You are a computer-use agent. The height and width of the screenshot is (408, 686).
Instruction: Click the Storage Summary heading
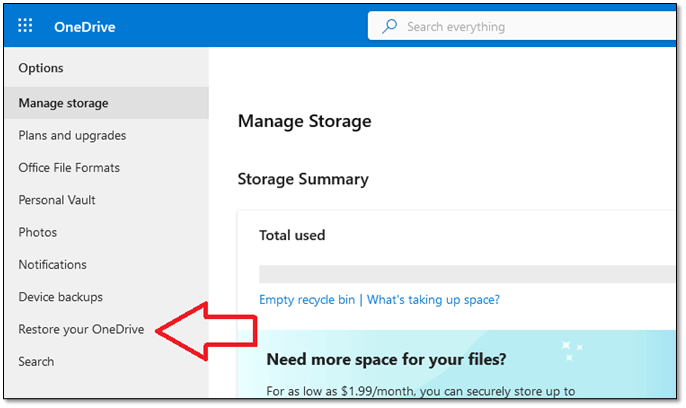pos(303,179)
